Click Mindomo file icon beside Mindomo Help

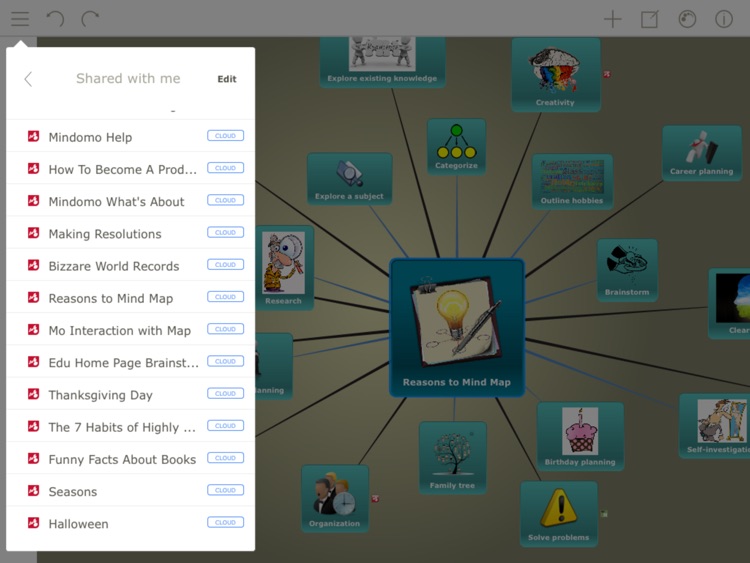33,136
